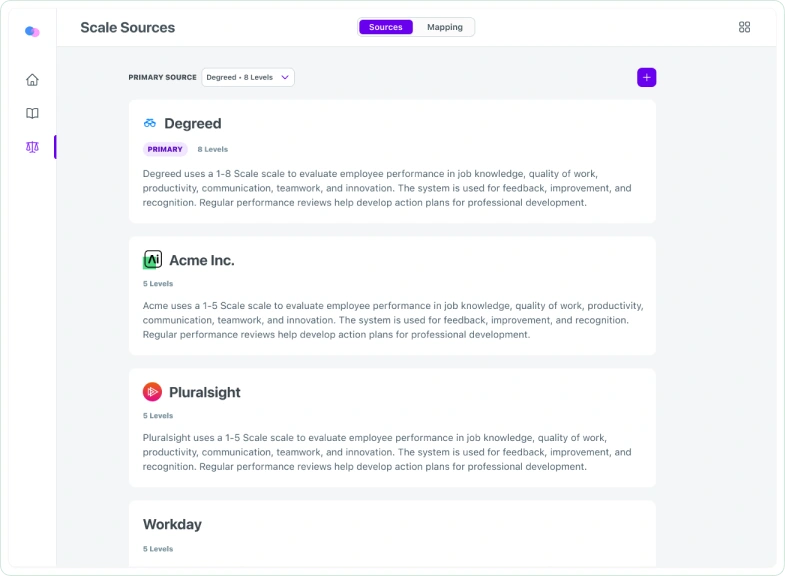This screenshot has height=576, width=785.
Task: Select the Sources tab
Action: pos(385,27)
